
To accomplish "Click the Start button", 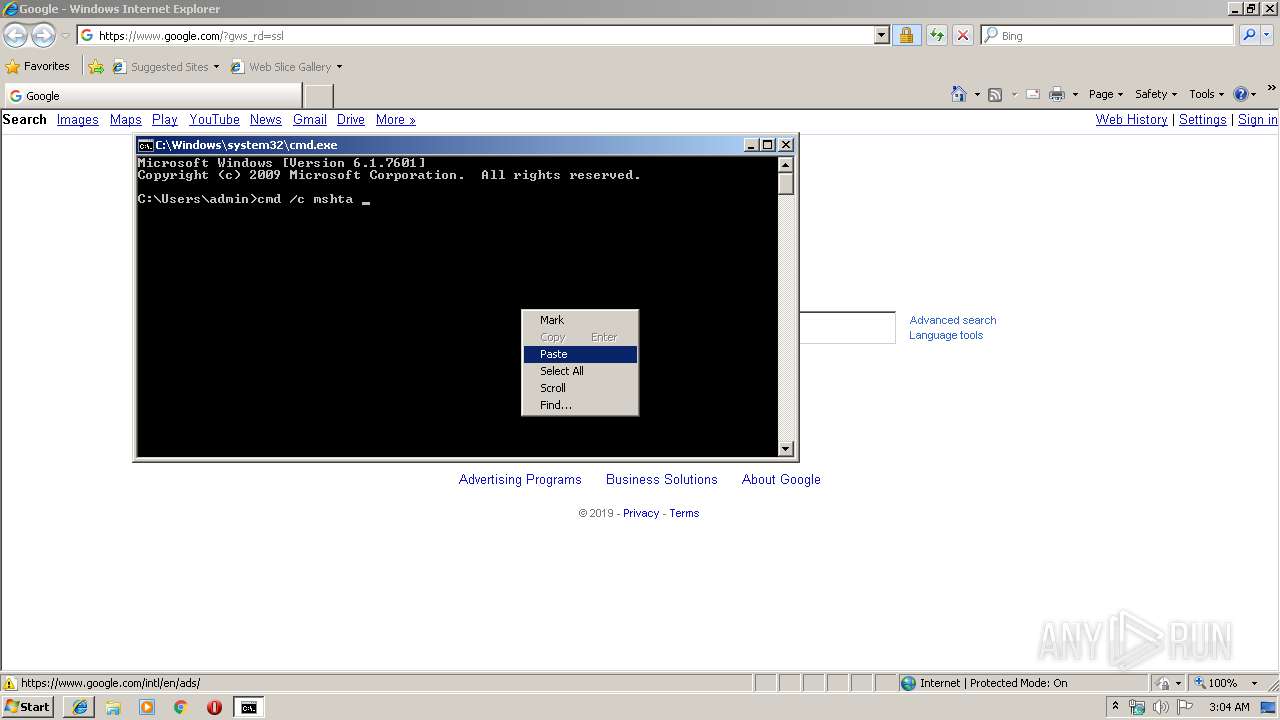I will [x=28, y=707].
